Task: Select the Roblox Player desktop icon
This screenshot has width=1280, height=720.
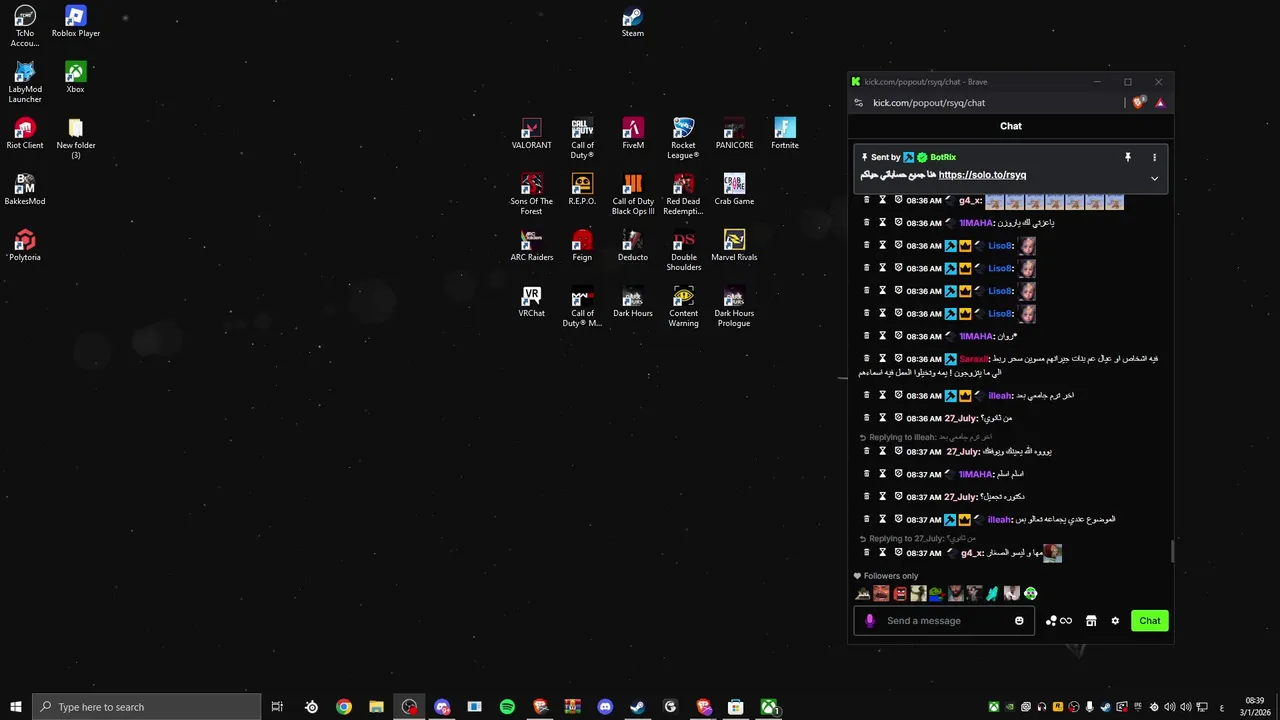Action: tap(76, 22)
